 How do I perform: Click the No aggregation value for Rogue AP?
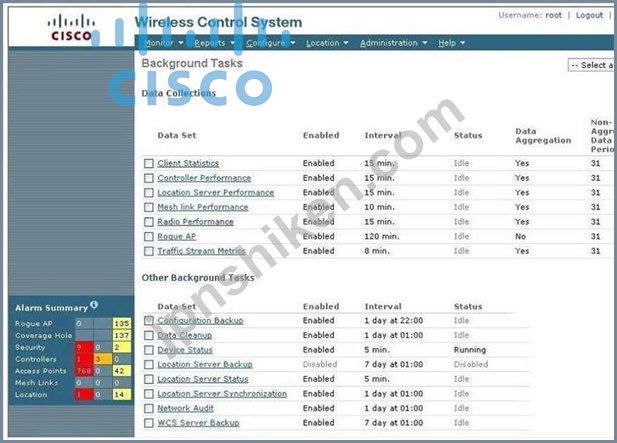[x=521, y=236]
